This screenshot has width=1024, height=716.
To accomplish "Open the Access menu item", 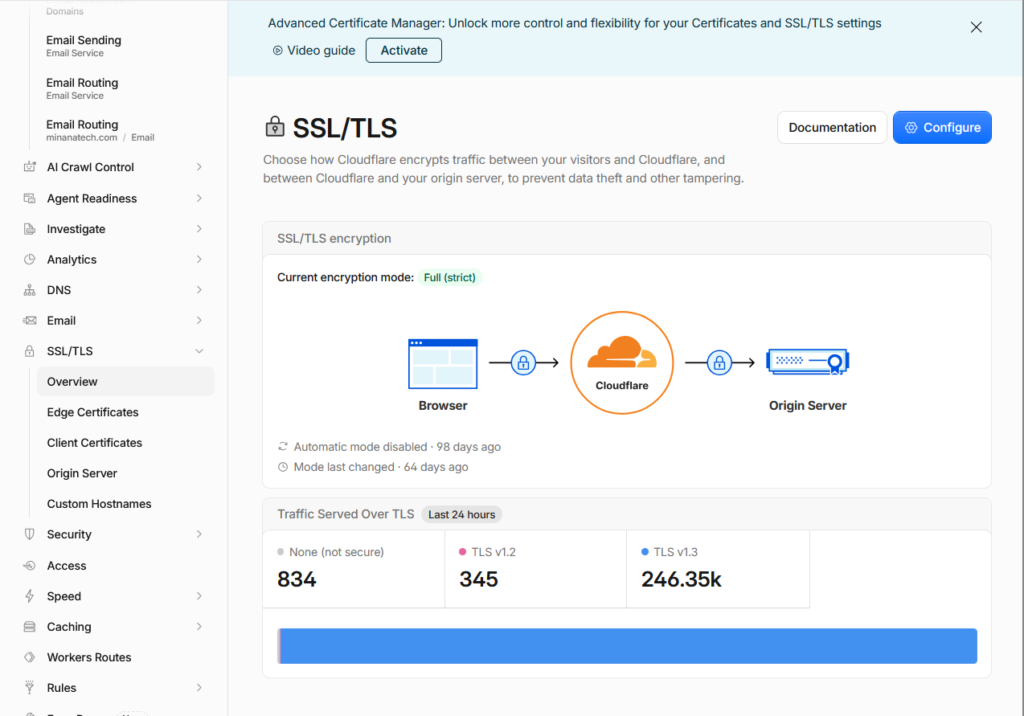I will pos(67,566).
